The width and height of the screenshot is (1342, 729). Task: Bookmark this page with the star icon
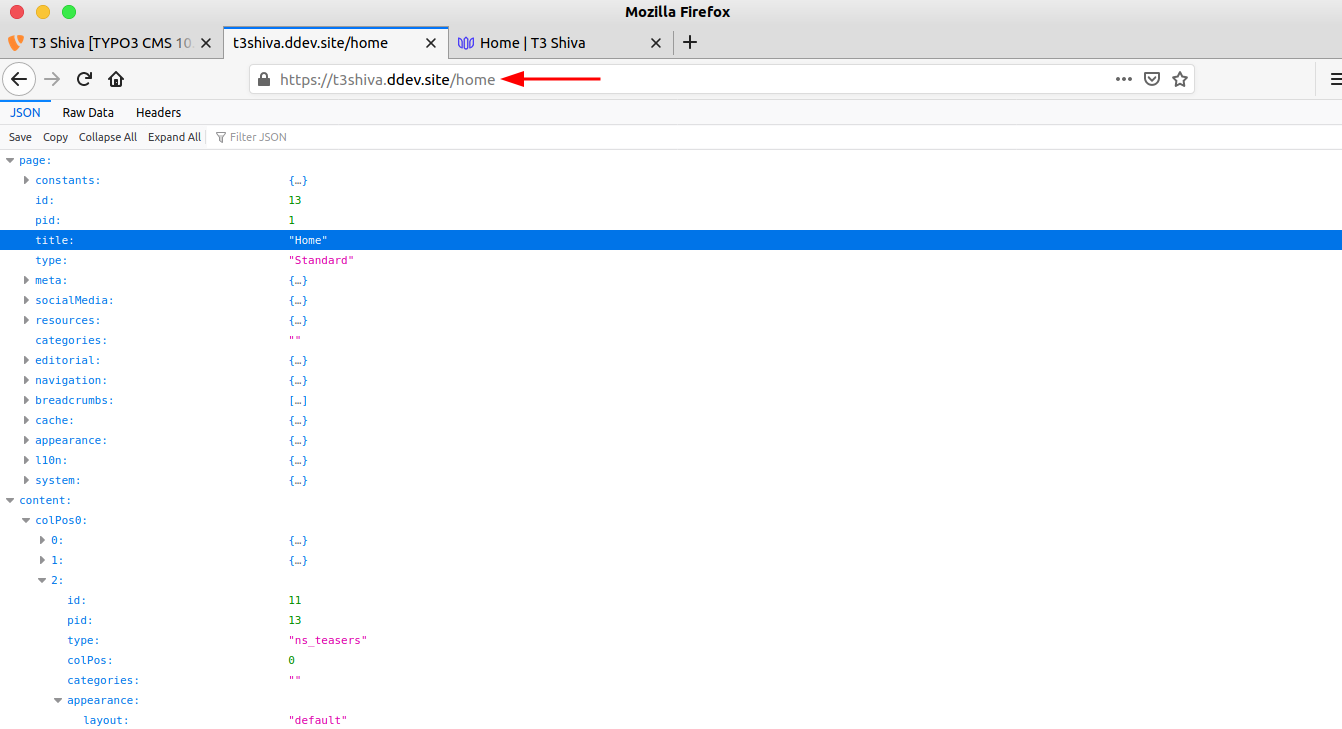tap(1180, 79)
